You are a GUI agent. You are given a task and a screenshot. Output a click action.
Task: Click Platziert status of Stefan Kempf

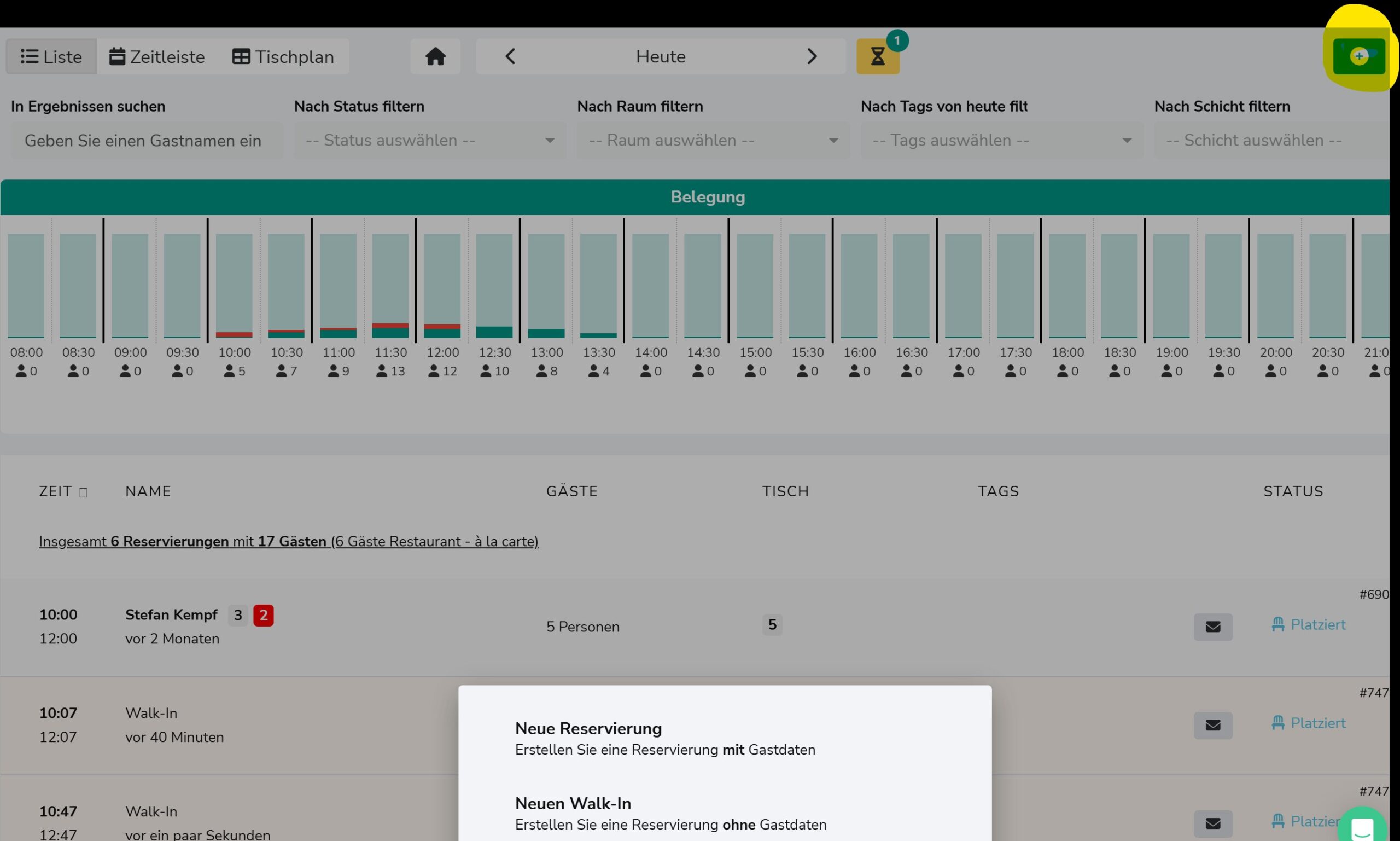[1309, 624]
